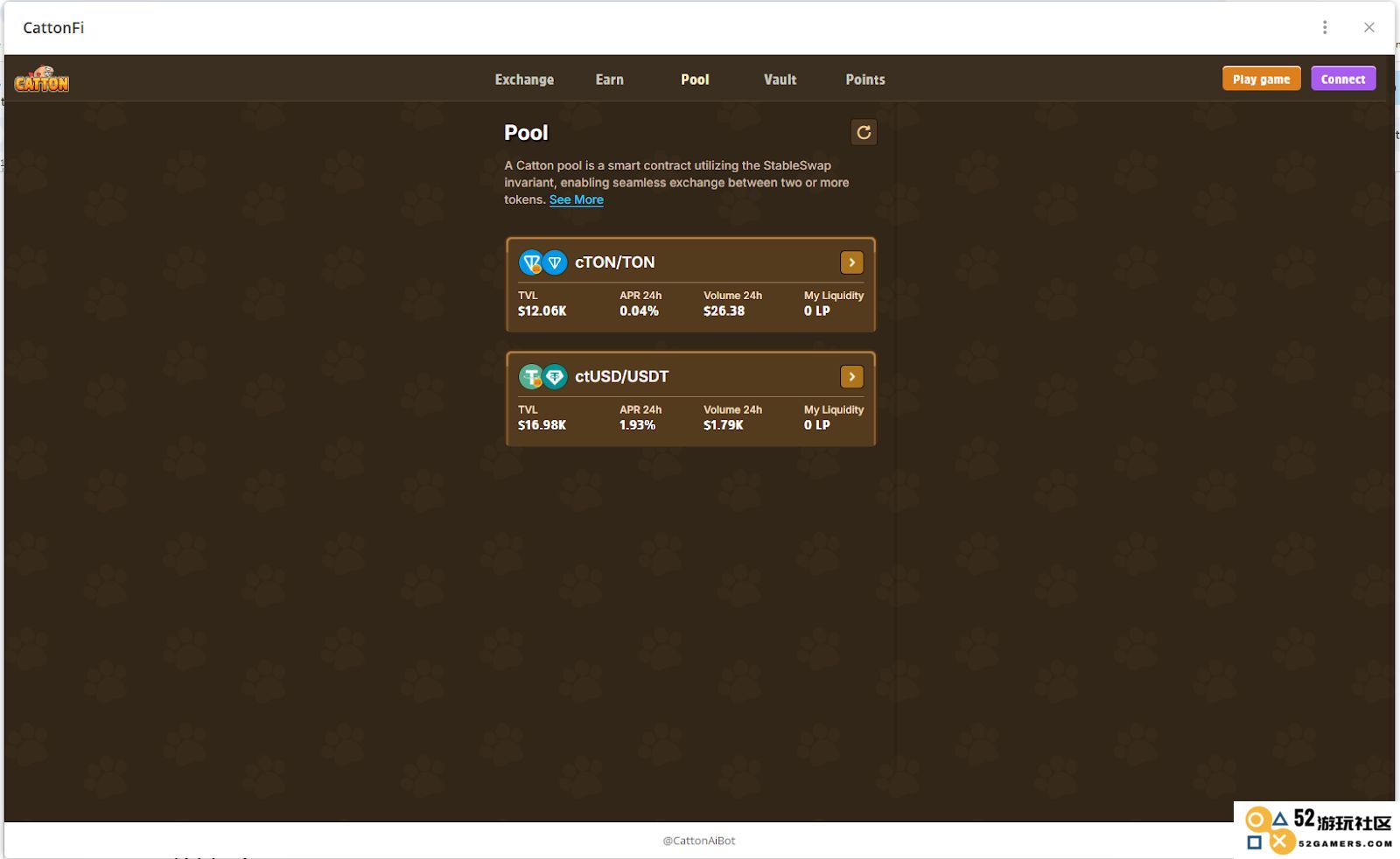This screenshot has width=1400, height=859.
Task: Click the CattonFi window title
Action: coord(53,28)
